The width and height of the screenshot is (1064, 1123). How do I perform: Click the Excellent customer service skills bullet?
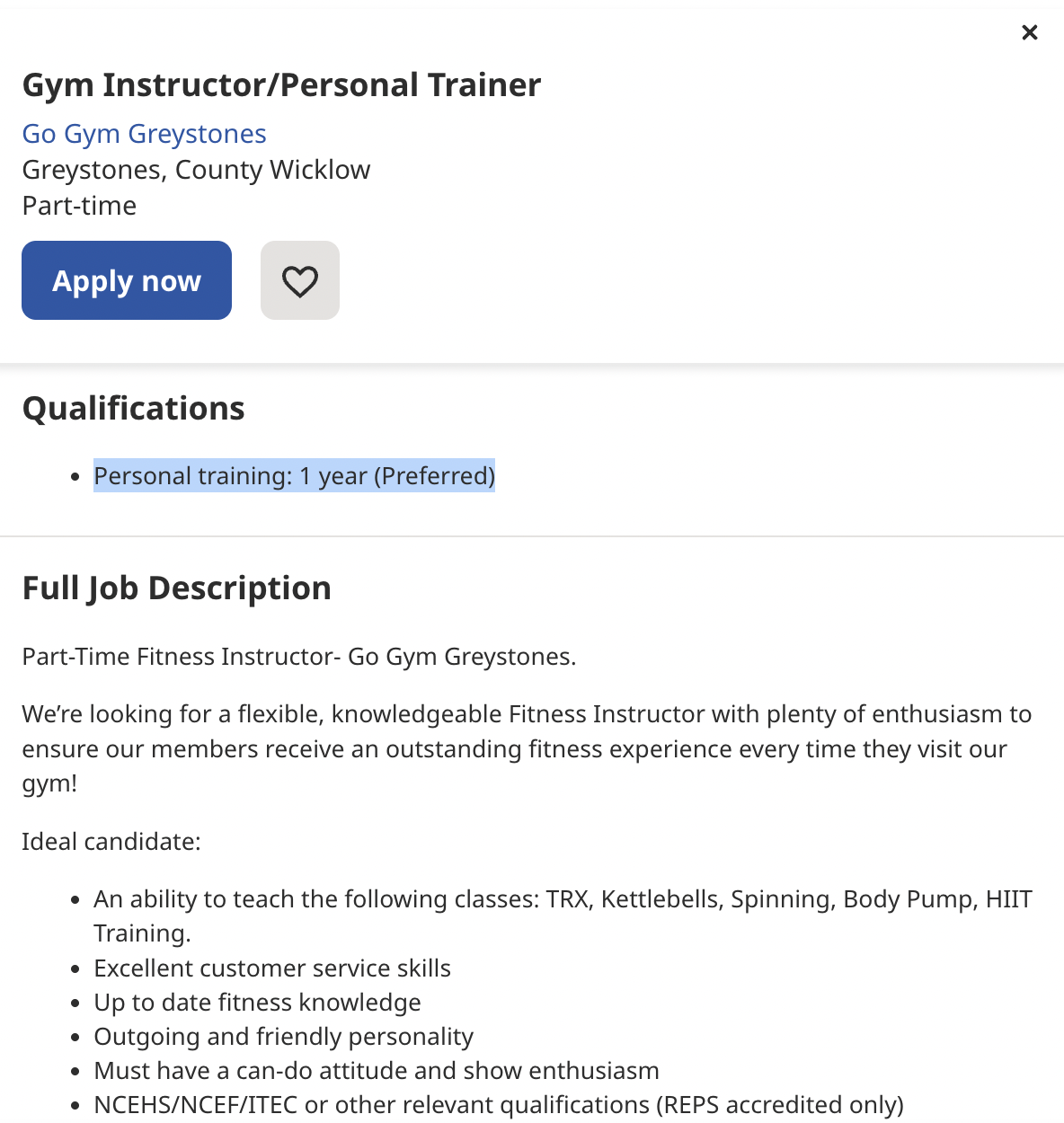click(x=272, y=968)
